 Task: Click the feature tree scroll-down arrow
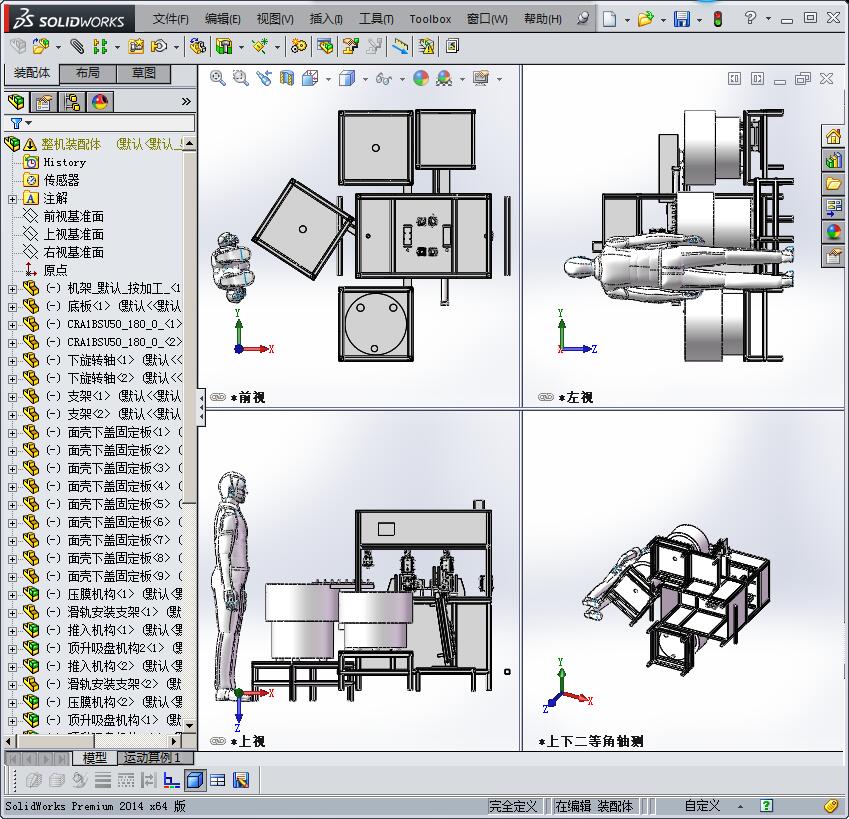[190, 725]
